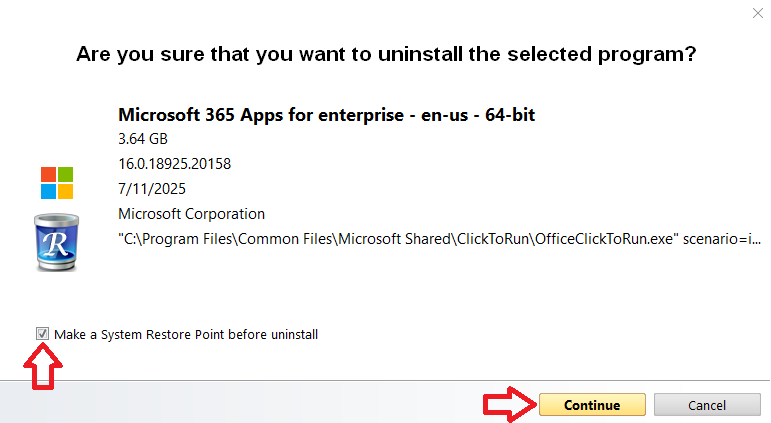The image size is (771, 423).
Task: Click the blue square of the Microsoft logo
Action: coord(48,191)
